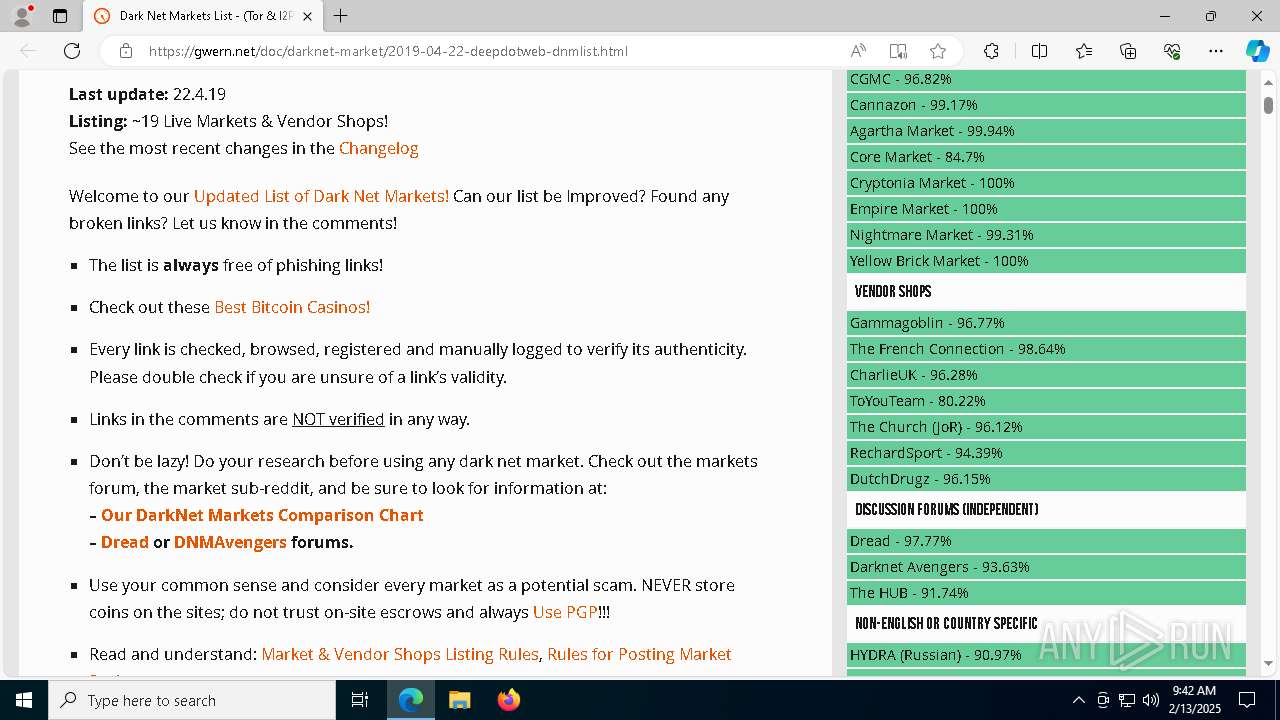Open the Changelog link
The width and height of the screenshot is (1280, 720).
pyautogui.click(x=378, y=148)
